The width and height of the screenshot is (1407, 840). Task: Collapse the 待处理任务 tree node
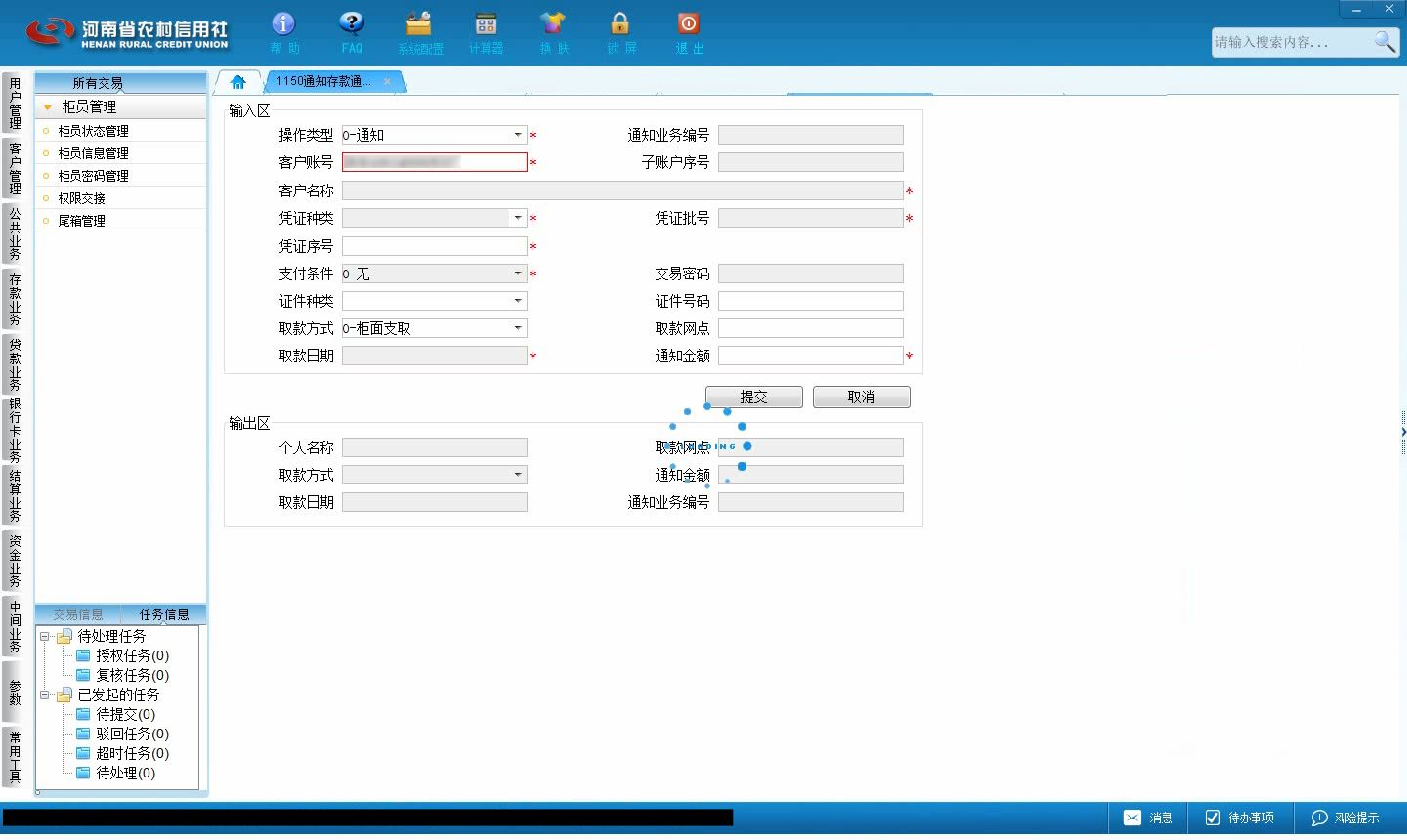coord(45,637)
